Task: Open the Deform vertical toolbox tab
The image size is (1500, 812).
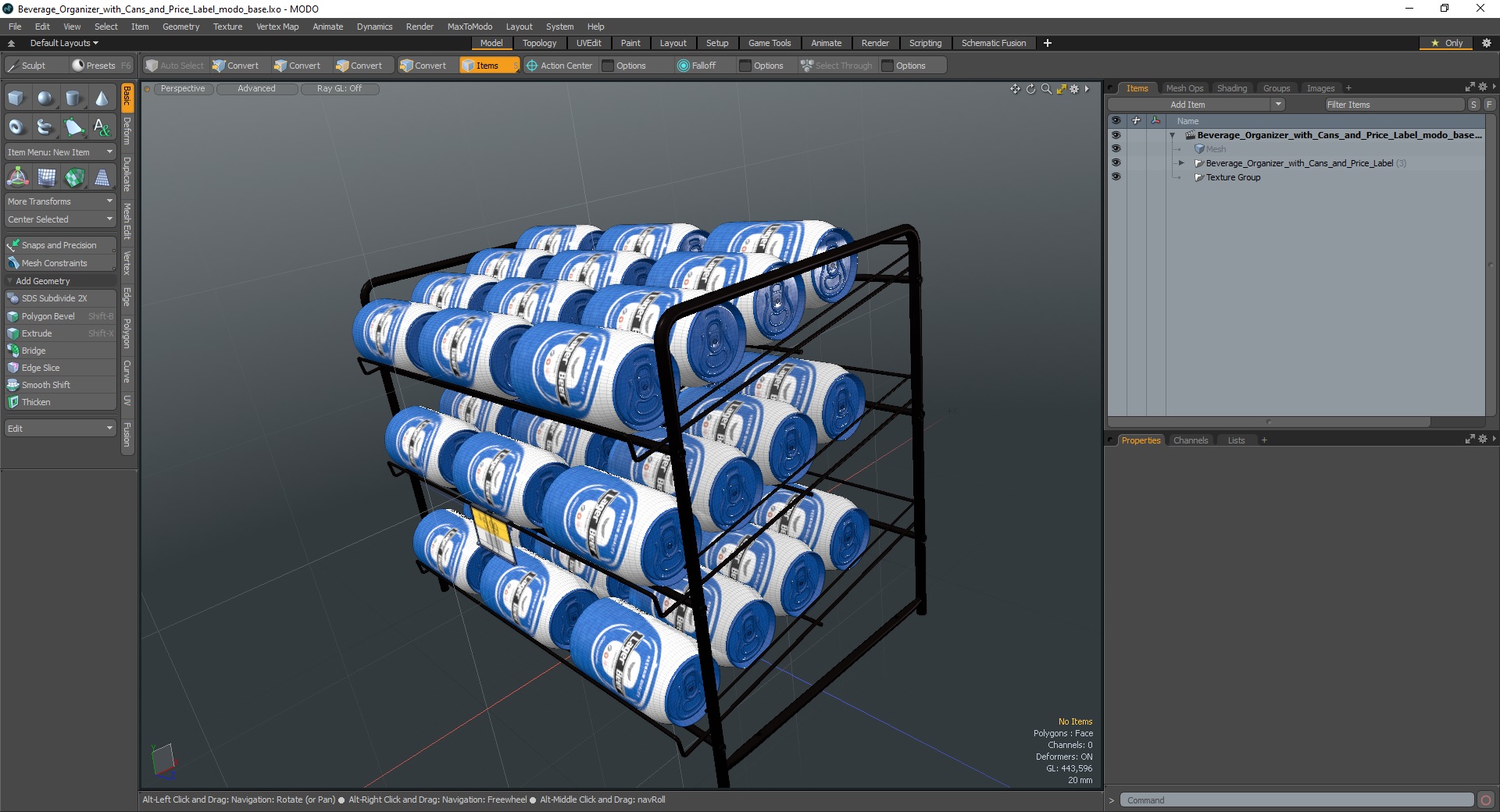Action: click(127, 131)
